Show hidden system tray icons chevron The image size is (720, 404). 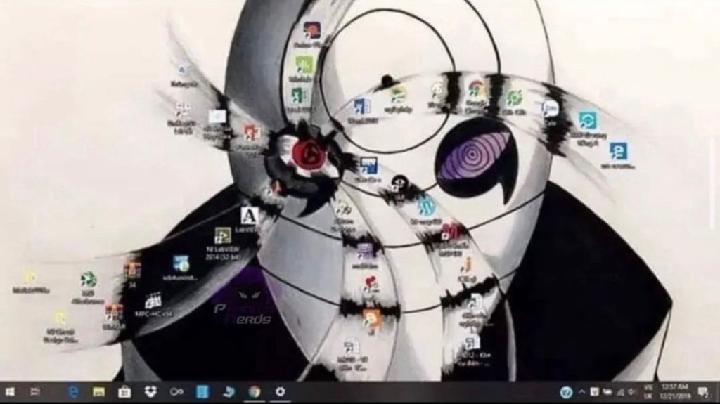click(581, 392)
